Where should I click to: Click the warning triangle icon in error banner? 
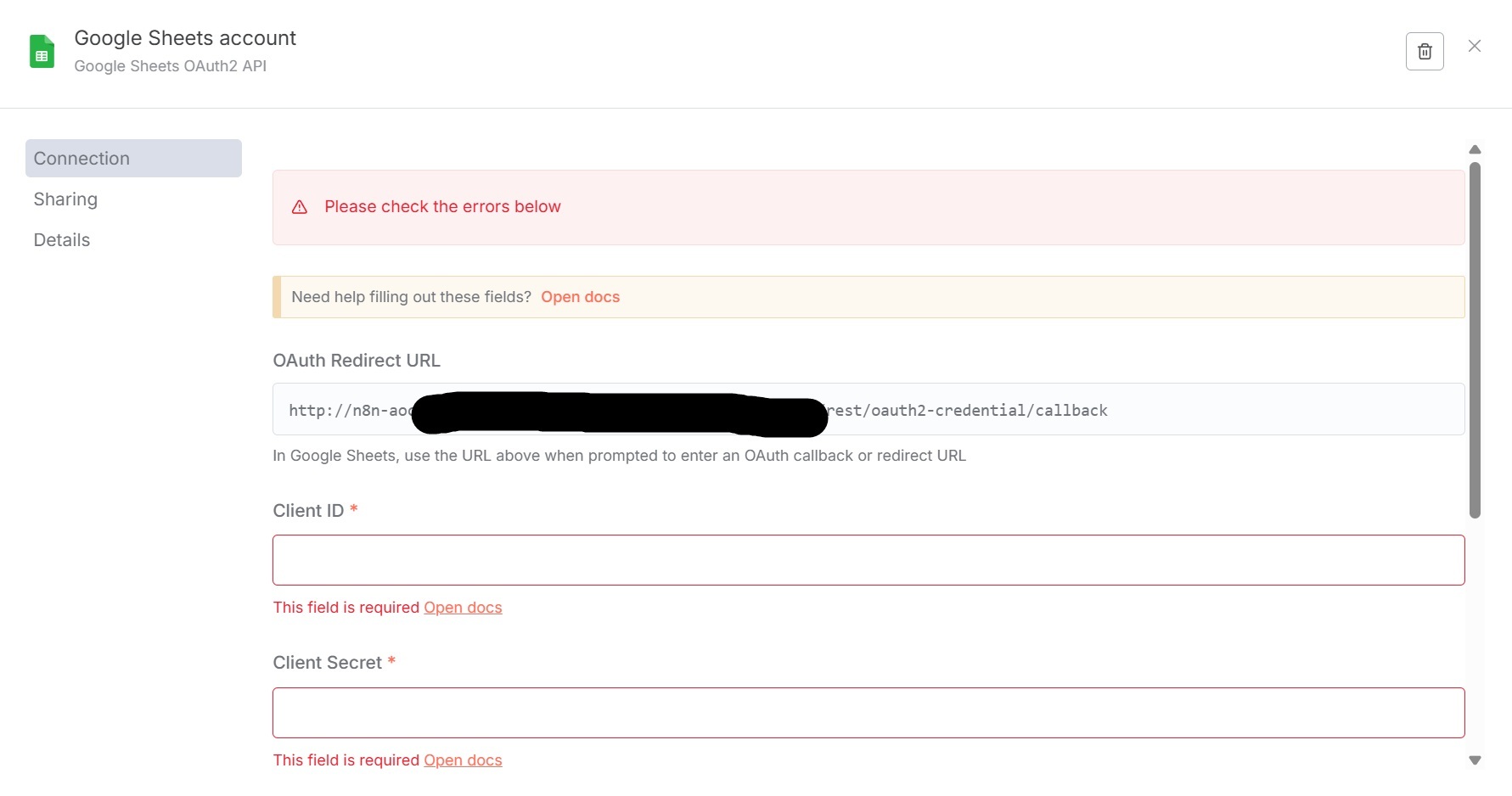[300, 207]
